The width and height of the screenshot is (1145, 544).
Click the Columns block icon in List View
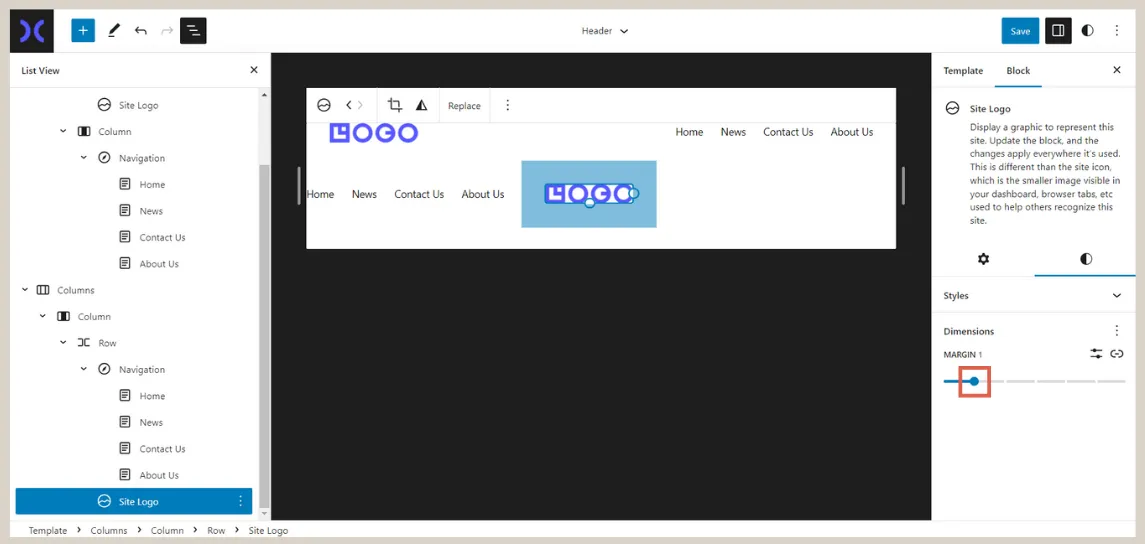43,290
